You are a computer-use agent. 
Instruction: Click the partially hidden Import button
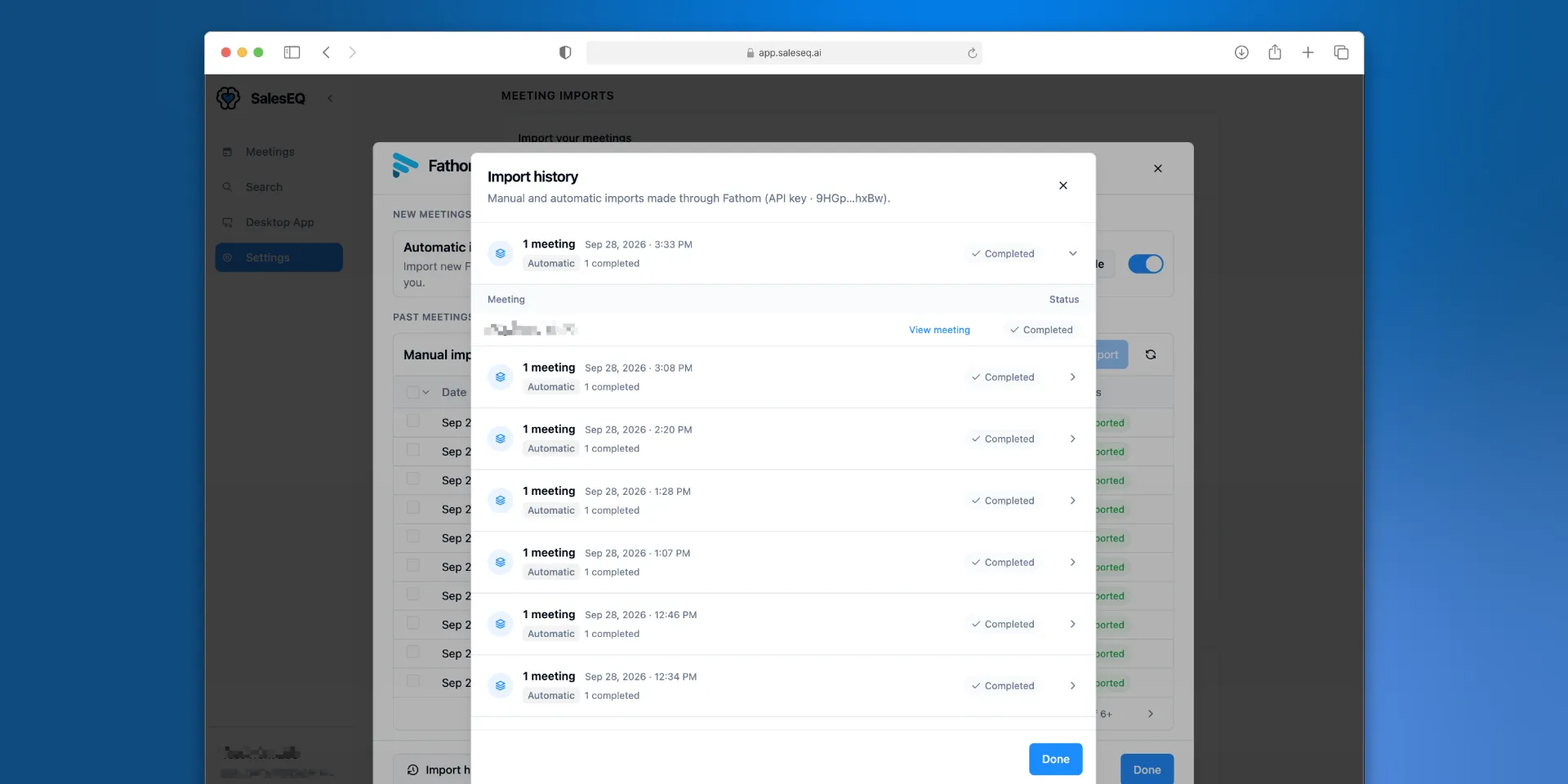click(1111, 354)
